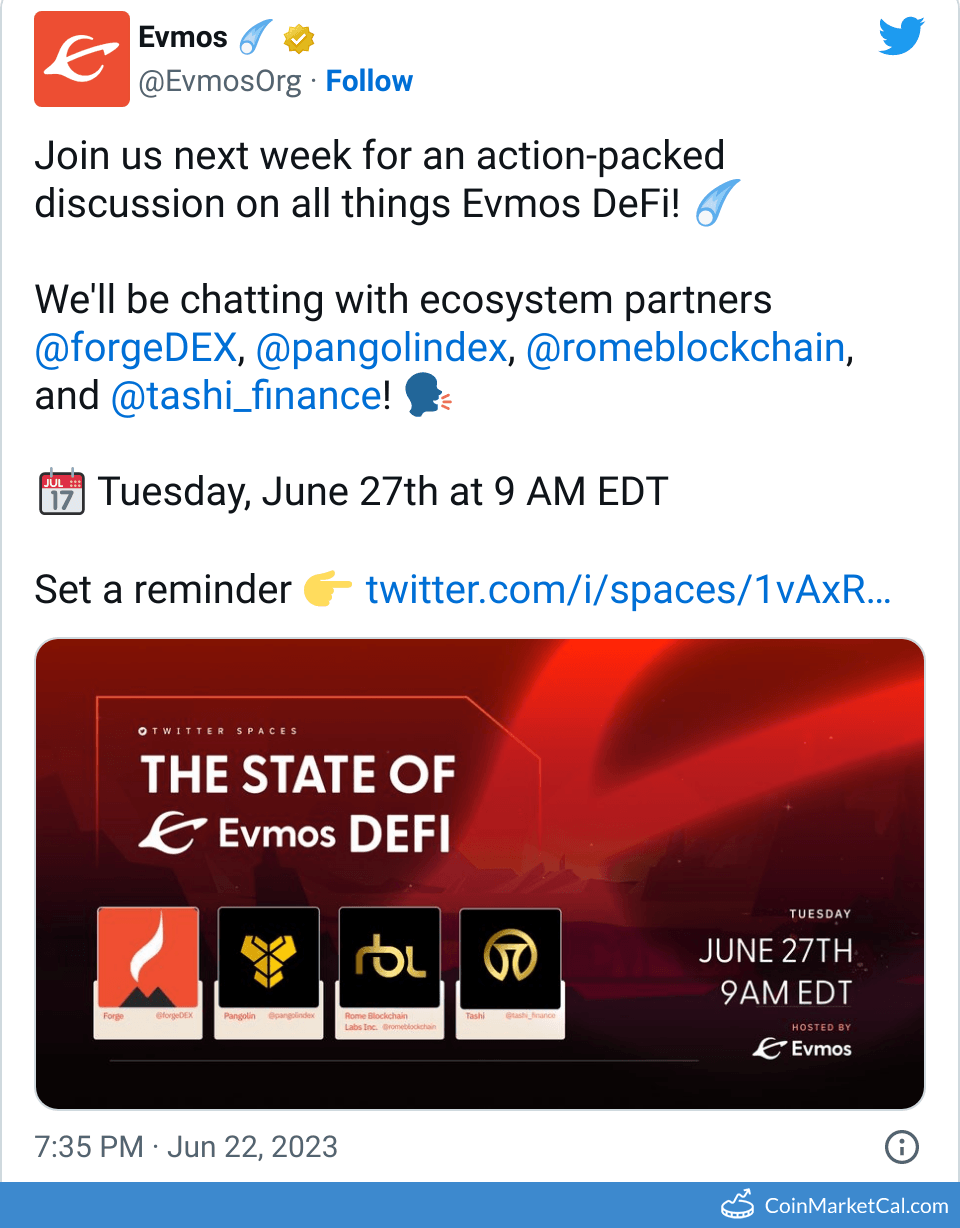This screenshot has height=1228, width=960.
Task: Click the Evmos display name
Action: 183,38
